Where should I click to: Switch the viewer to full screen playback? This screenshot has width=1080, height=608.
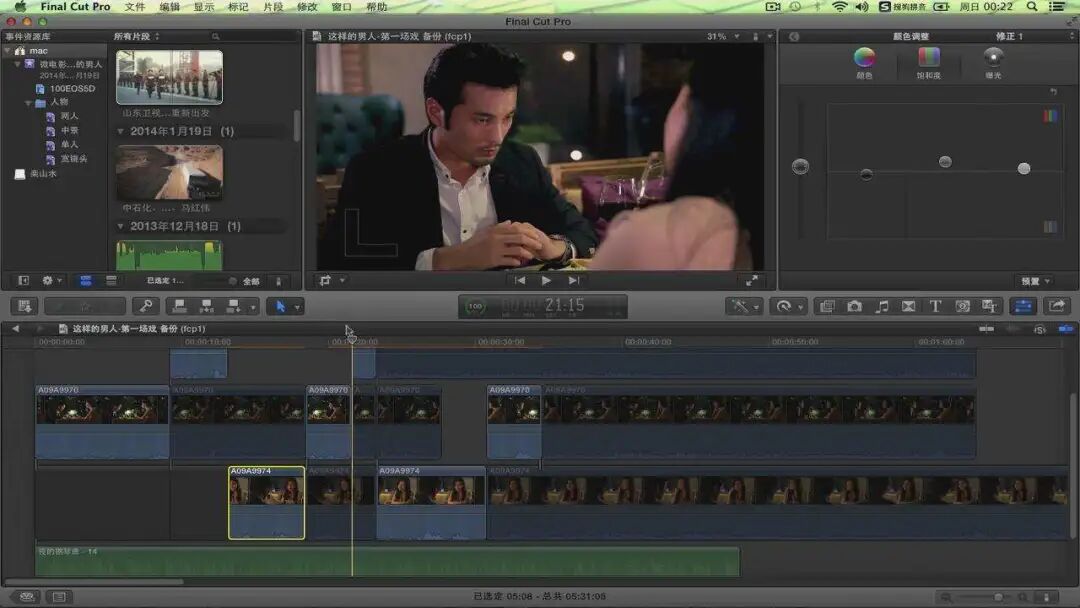coord(752,280)
